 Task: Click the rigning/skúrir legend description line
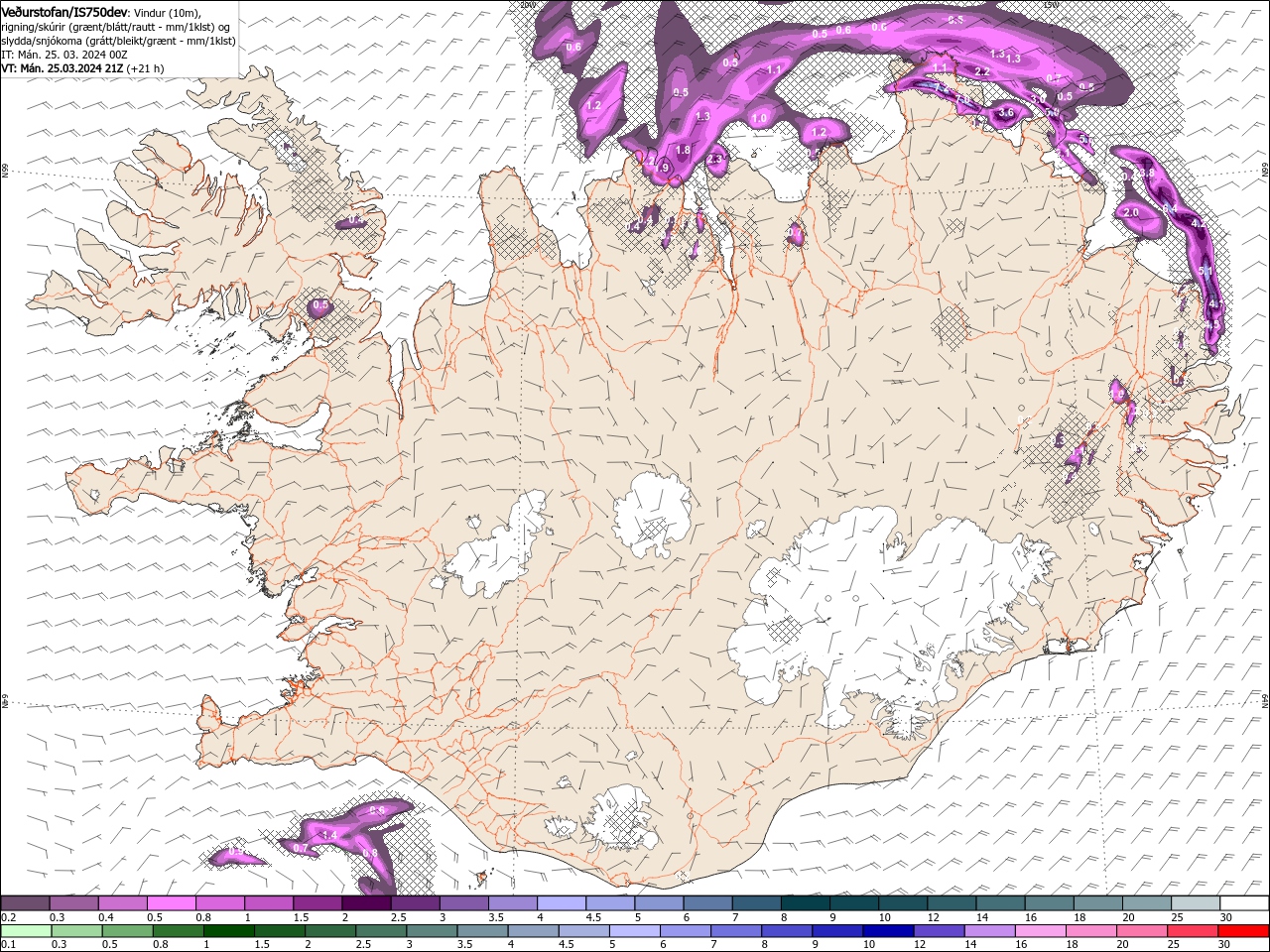(117, 26)
